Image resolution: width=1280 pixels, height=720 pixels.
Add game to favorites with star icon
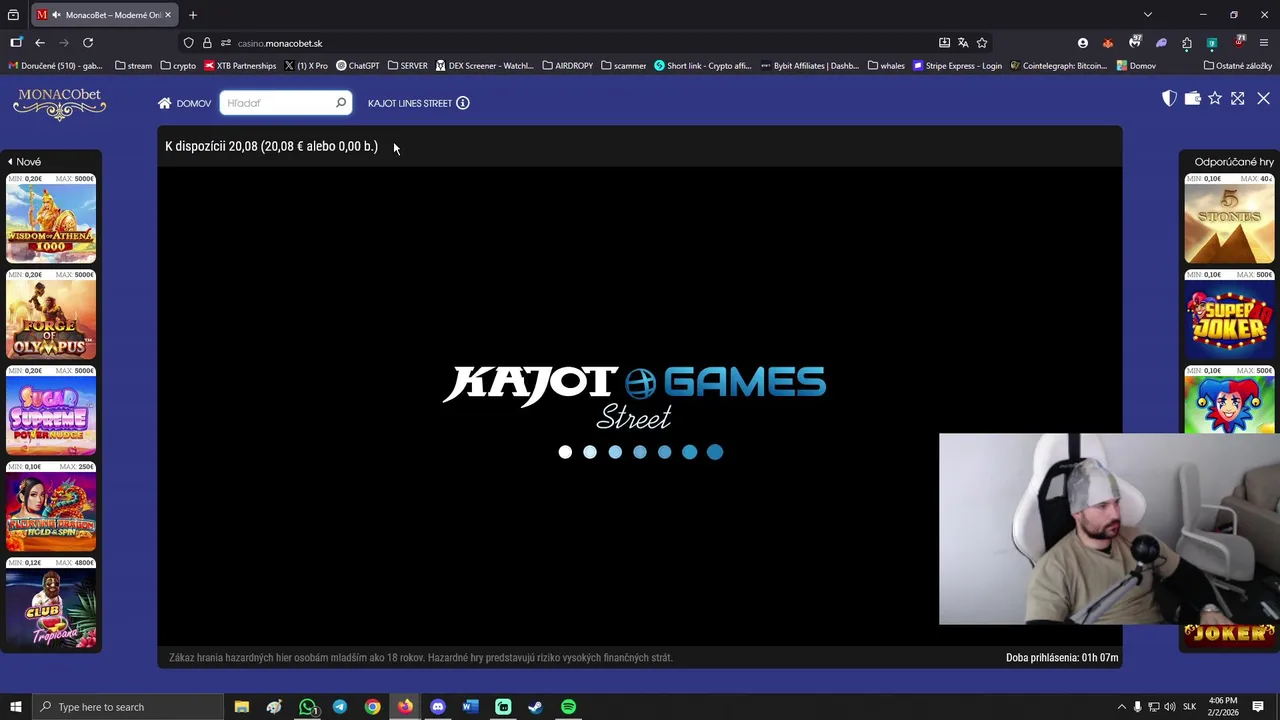(x=1215, y=98)
